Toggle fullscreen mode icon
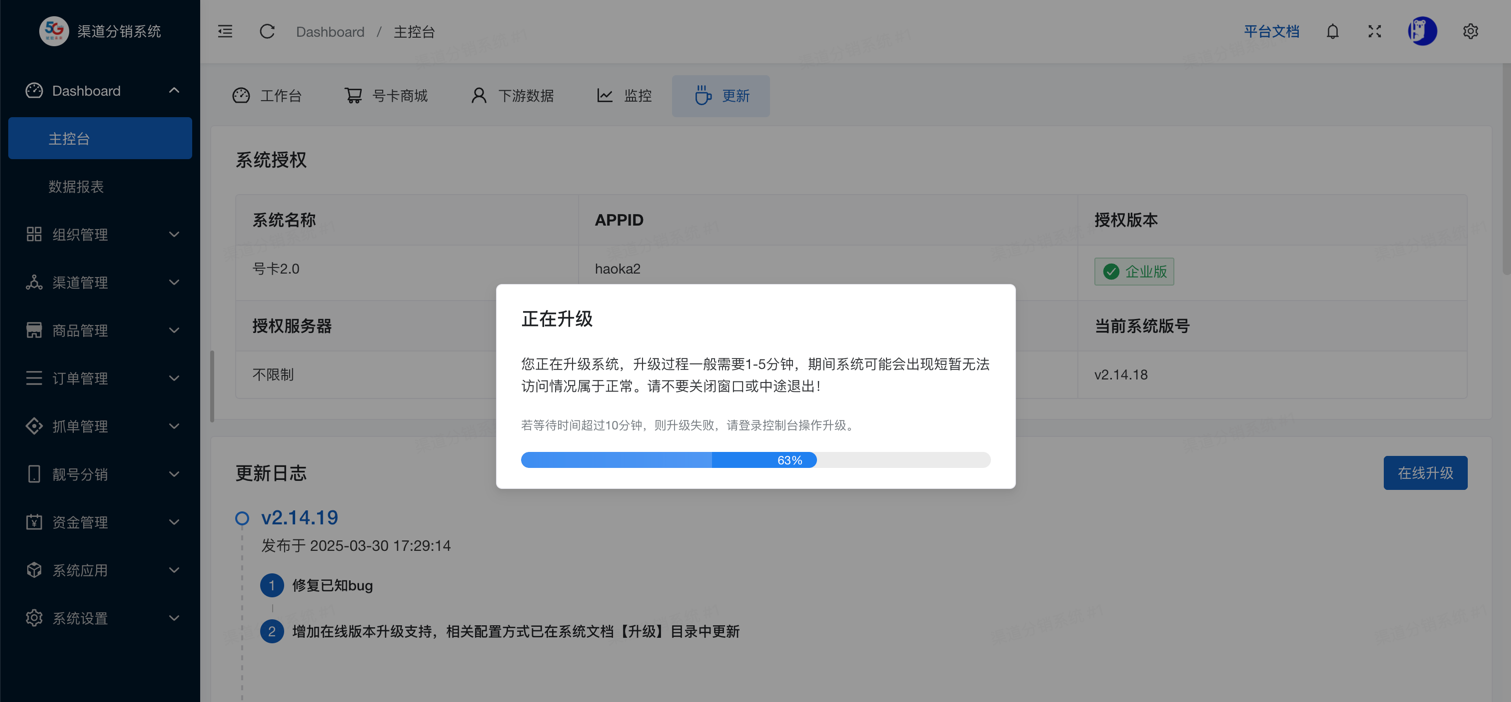 [1374, 32]
